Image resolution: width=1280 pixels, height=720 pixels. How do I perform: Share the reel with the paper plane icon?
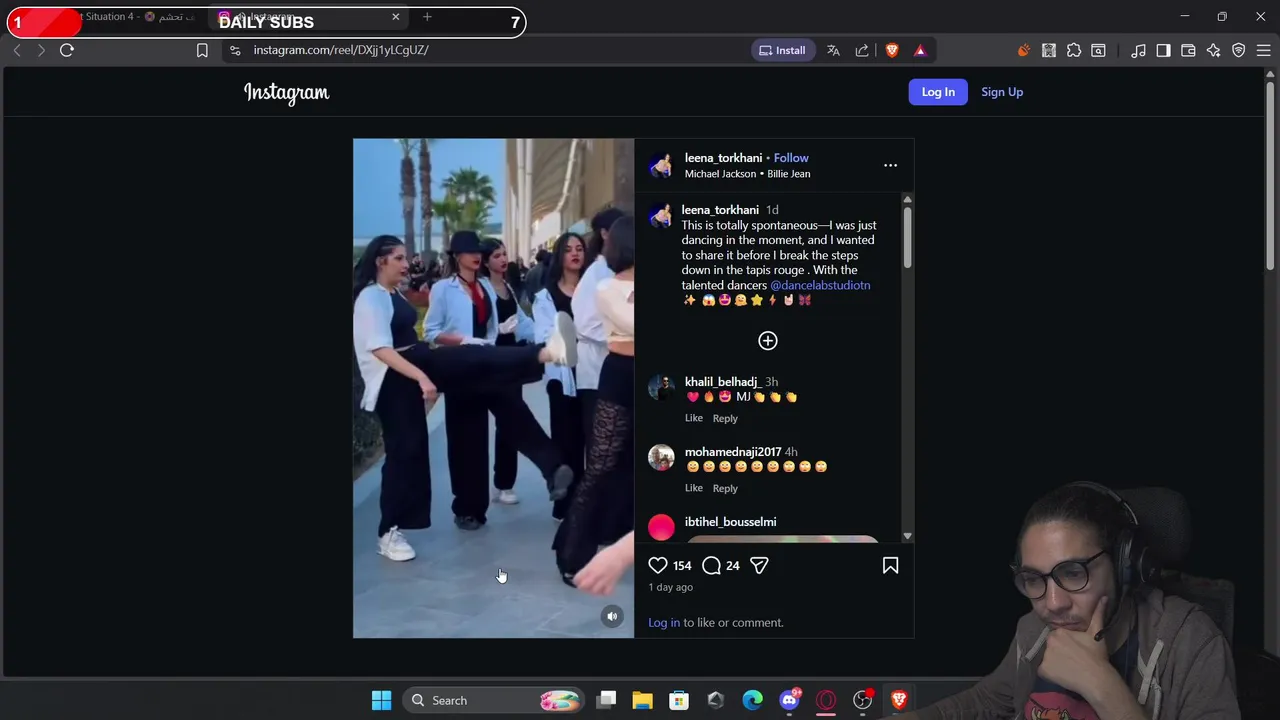click(759, 566)
